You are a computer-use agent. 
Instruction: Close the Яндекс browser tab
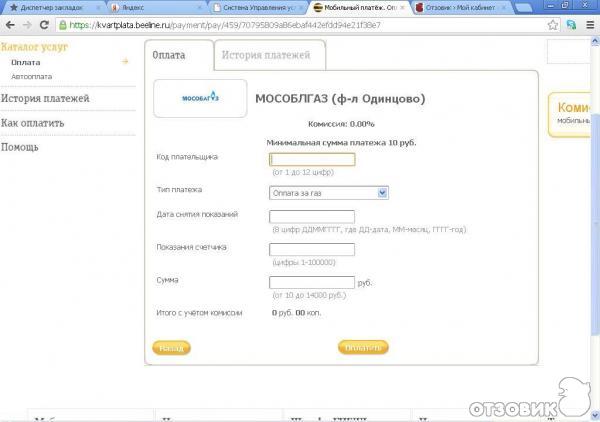pos(199,7)
